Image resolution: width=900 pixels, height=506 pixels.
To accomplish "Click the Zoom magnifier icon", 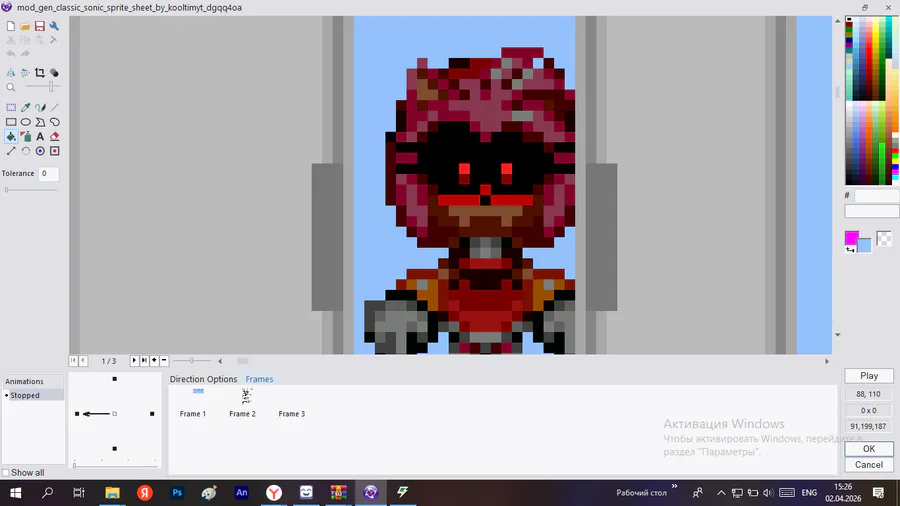I will (x=11, y=87).
